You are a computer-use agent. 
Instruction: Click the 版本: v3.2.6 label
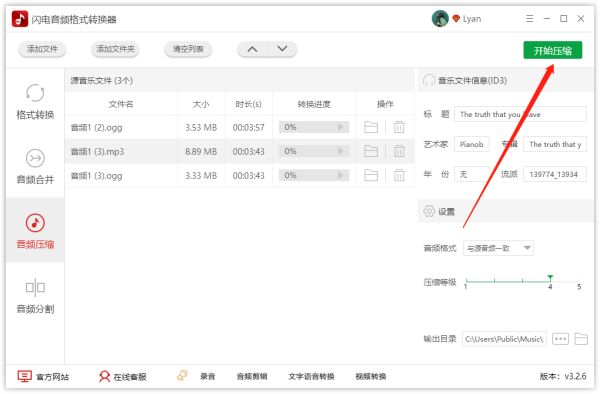tap(562, 376)
